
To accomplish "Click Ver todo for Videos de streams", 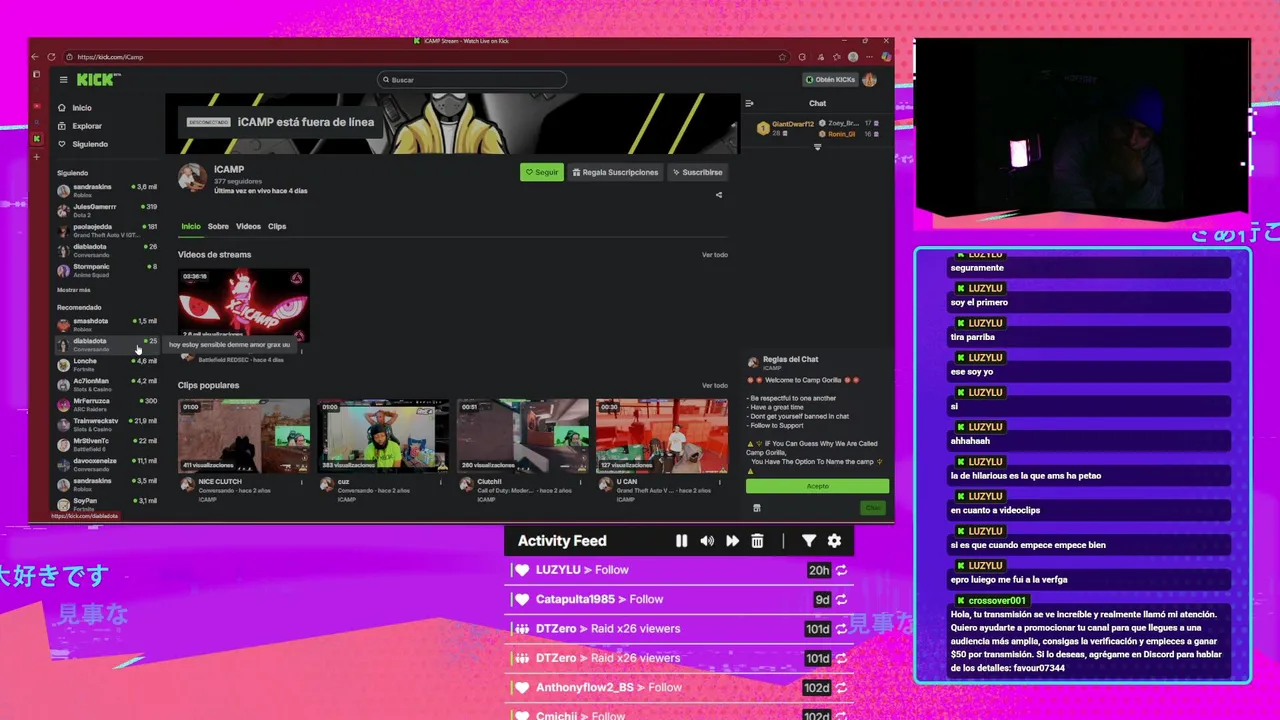I will click(x=715, y=255).
